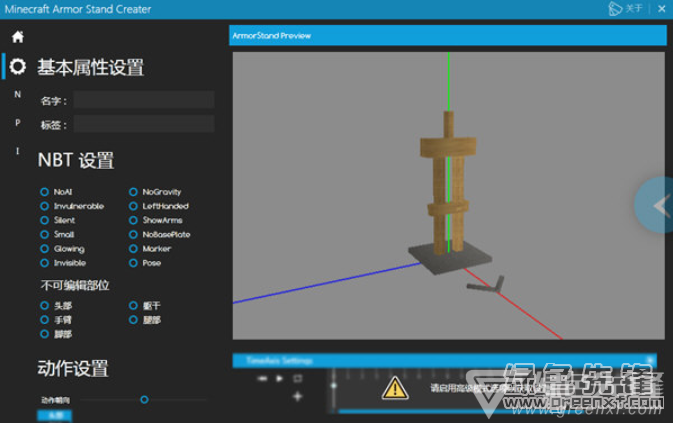The height and width of the screenshot is (423, 673).
Task: Click the TimeAxis Settings header bar
Action: (x=444, y=361)
